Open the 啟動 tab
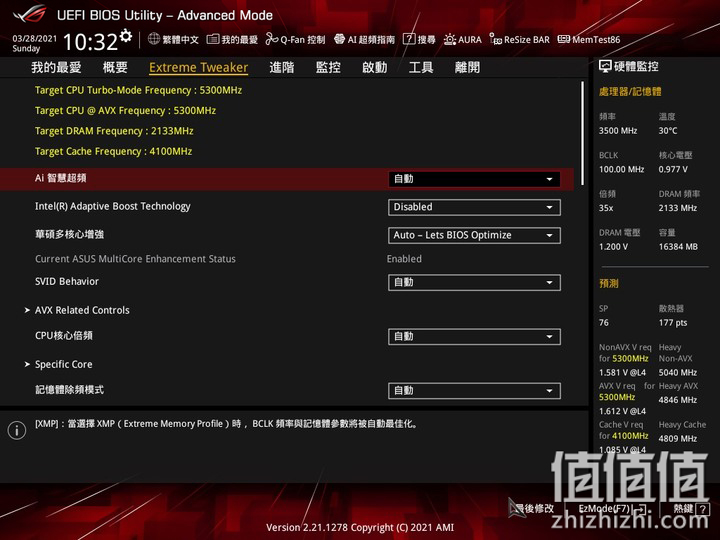Viewport: 720px width, 540px height. tap(374, 68)
